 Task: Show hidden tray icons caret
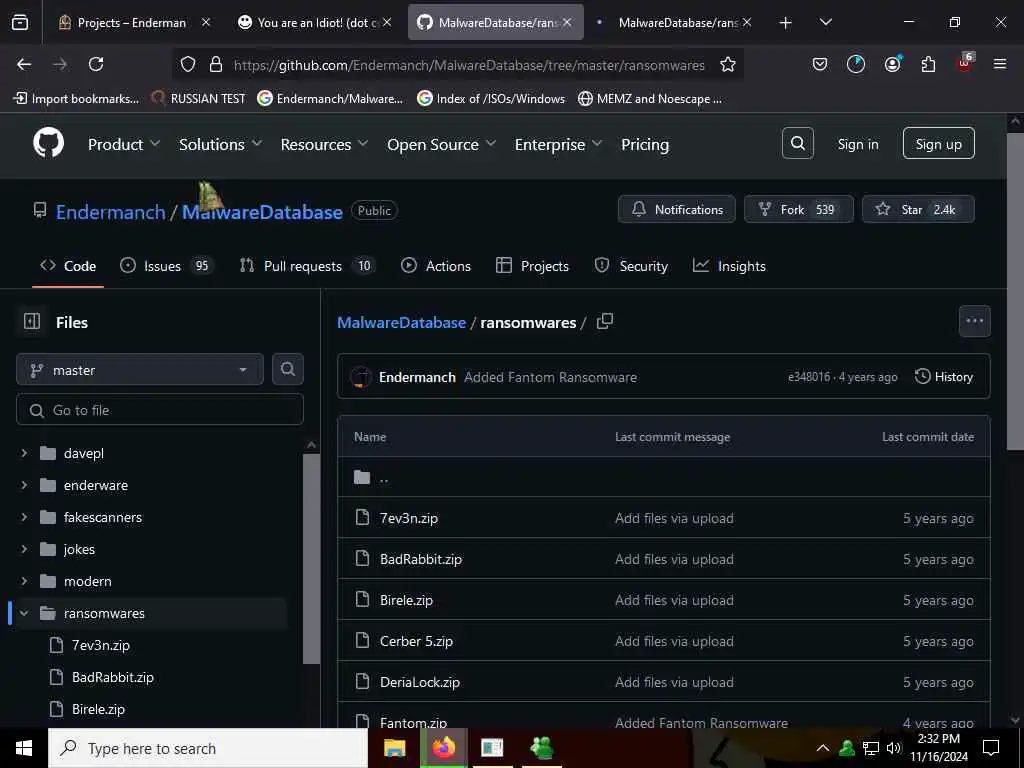tap(823, 748)
